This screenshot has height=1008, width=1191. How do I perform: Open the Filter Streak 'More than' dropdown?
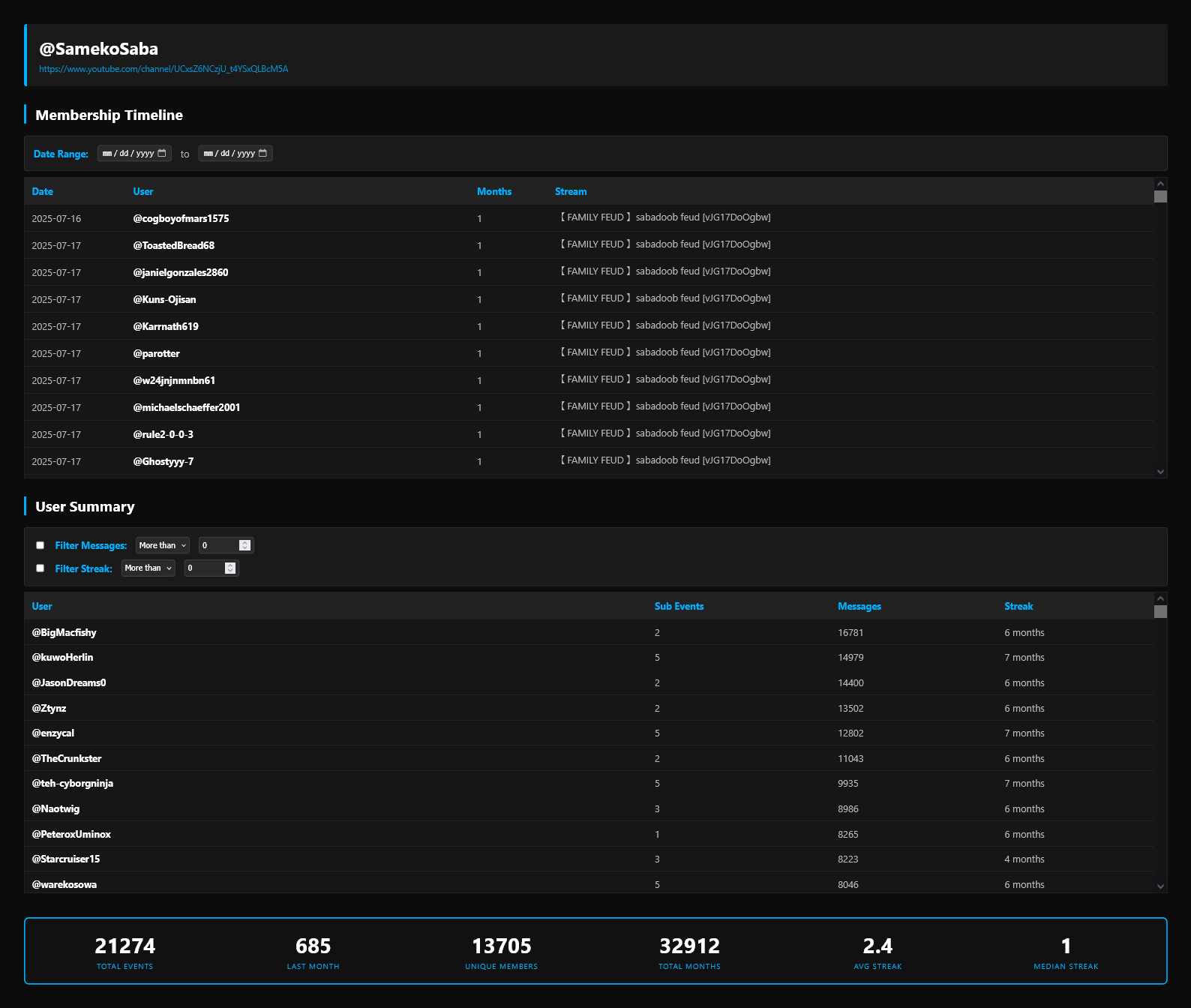click(x=148, y=568)
